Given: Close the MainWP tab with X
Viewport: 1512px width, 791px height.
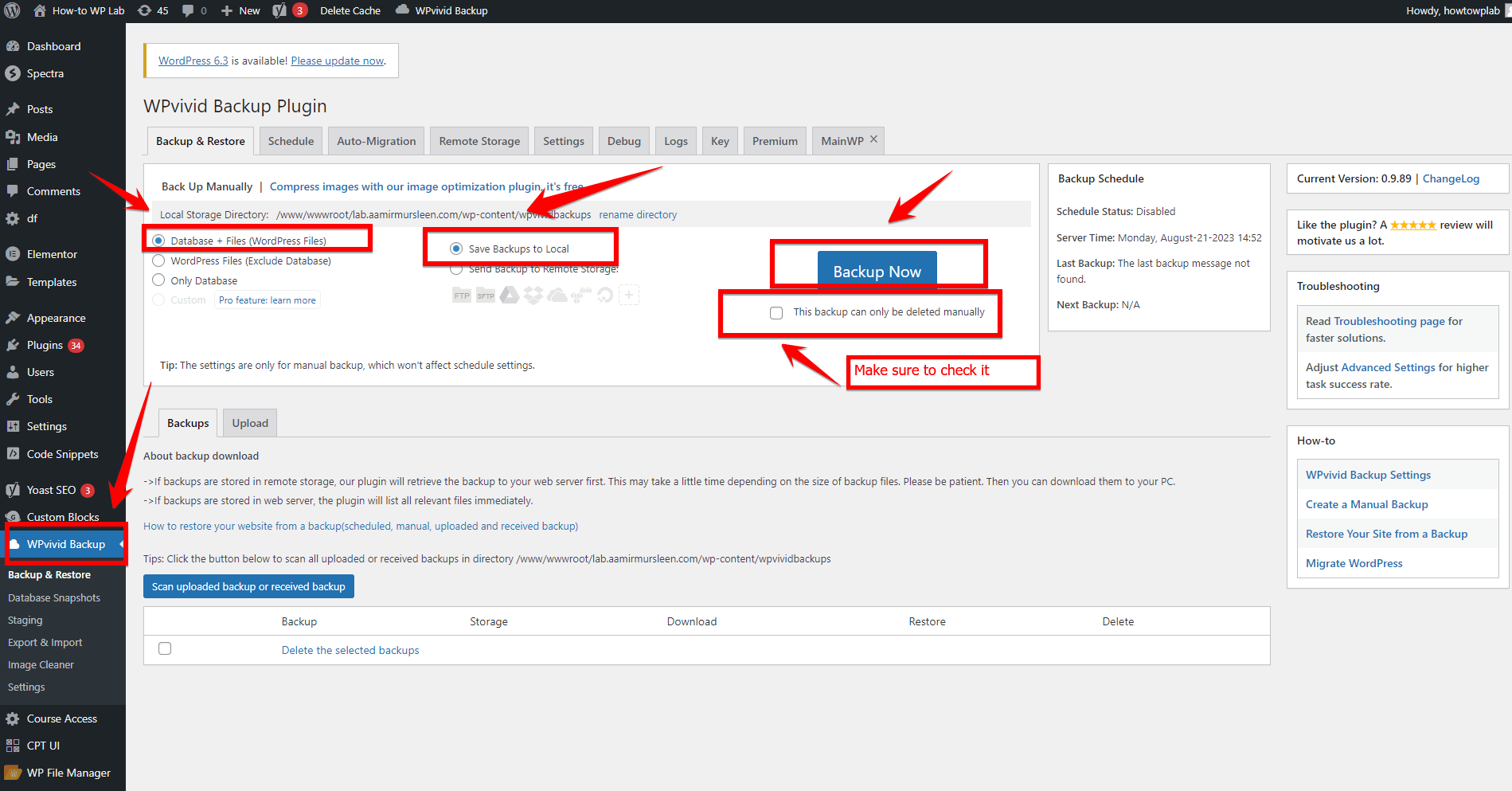Looking at the screenshot, I should [873, 139].
